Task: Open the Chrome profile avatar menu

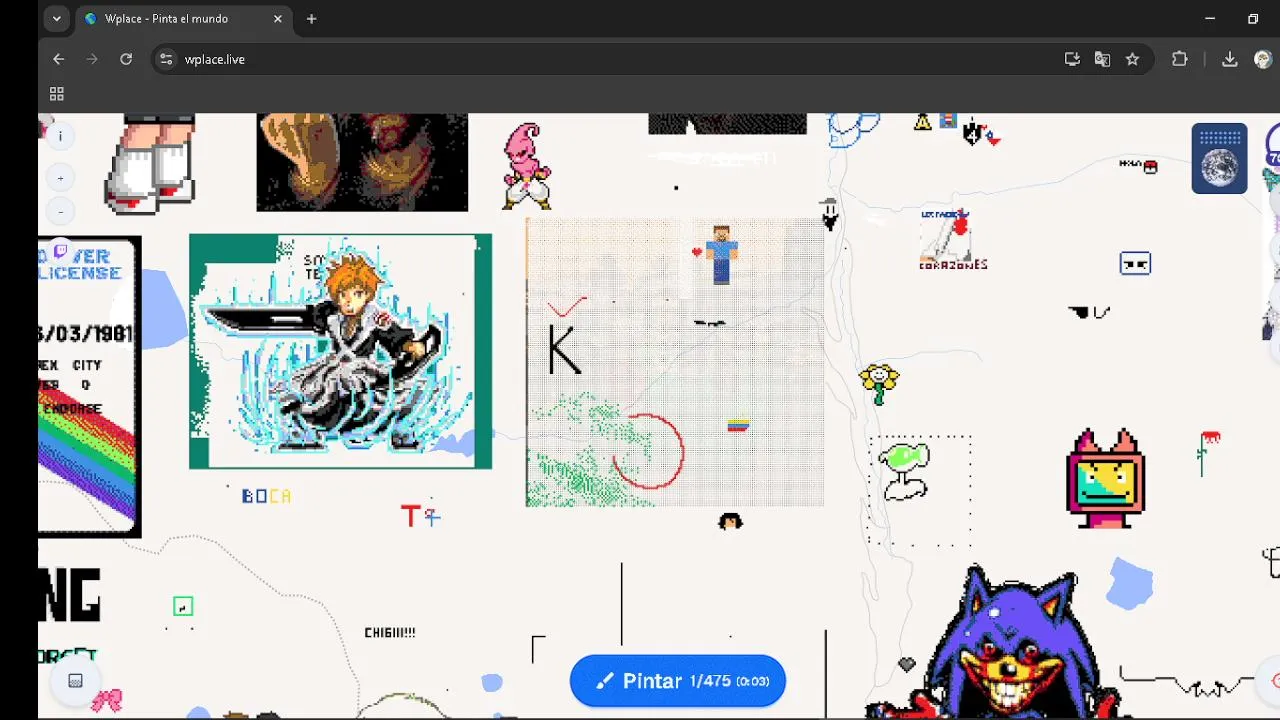Action: pyautogui.click(x=1263, y=59)
